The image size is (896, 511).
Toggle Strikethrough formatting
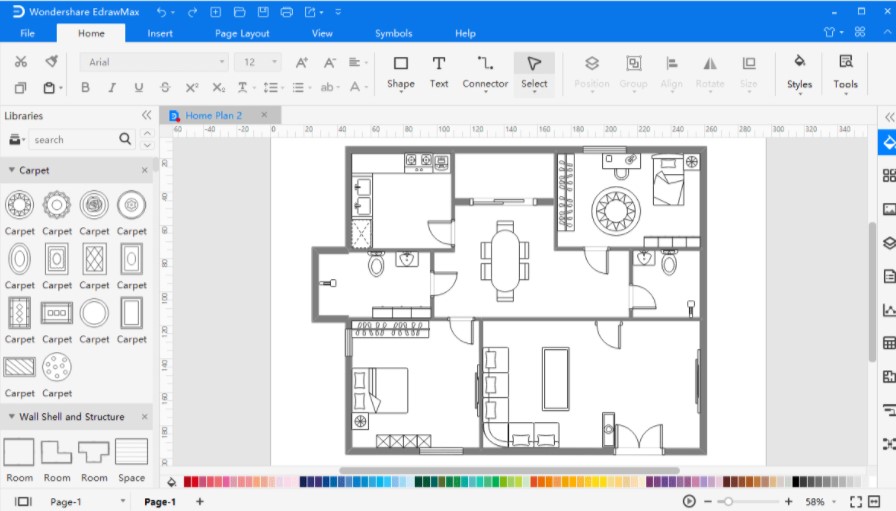tap(165, 87)
